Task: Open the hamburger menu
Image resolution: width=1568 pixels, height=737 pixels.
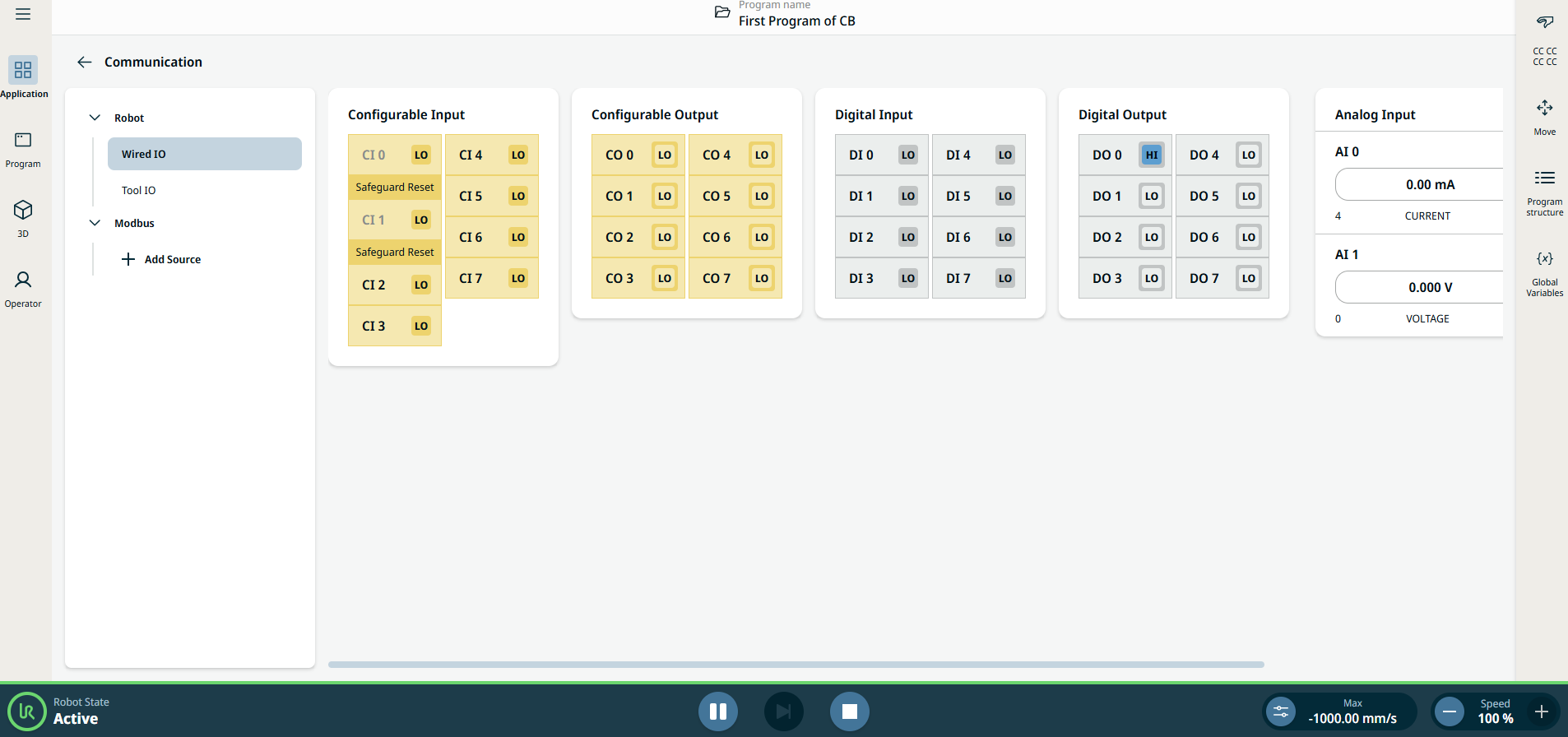Action: pos(23,14)
